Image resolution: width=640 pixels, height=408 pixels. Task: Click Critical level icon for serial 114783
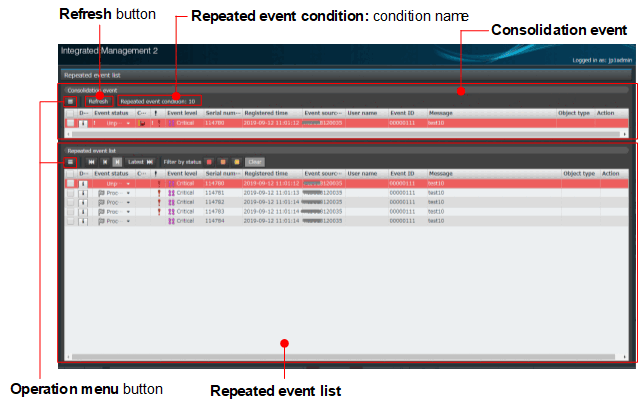point(171,212)
